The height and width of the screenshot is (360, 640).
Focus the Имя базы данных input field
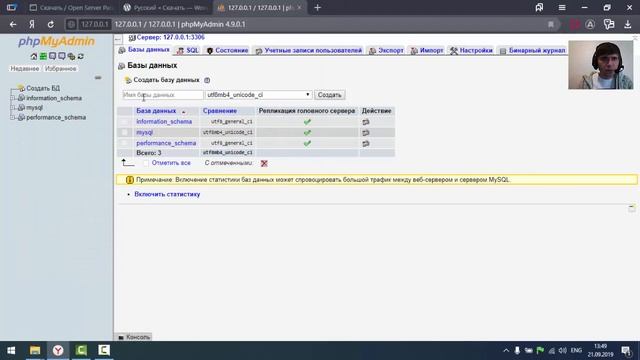pos(163,95)
